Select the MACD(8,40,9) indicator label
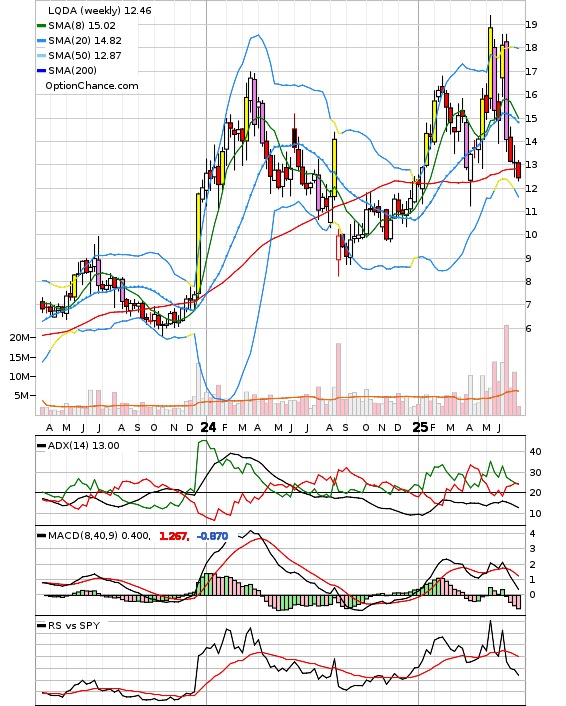 coord(99,536)
